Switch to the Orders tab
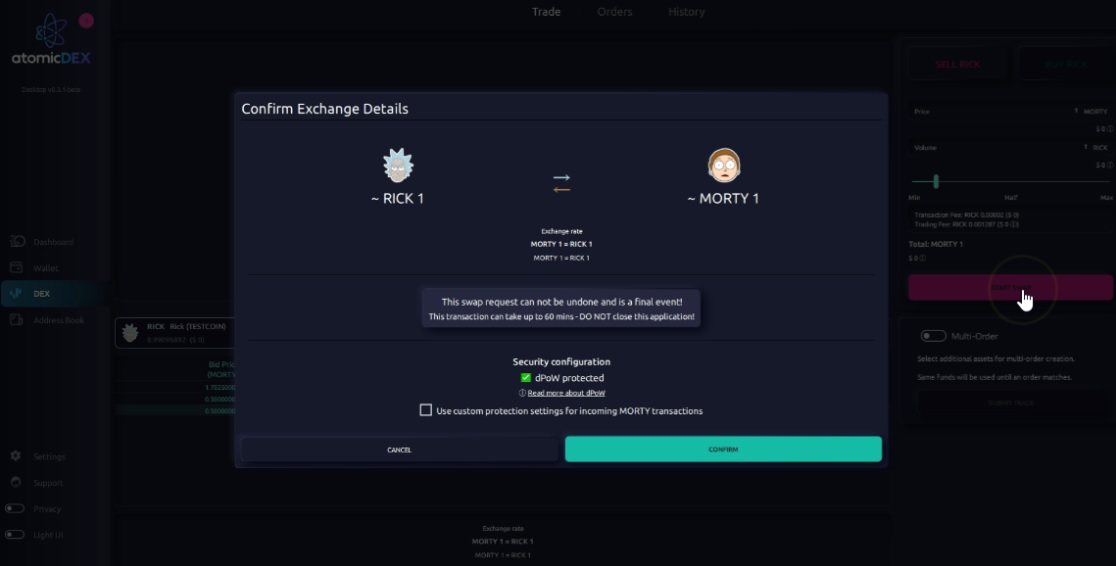 615,11
